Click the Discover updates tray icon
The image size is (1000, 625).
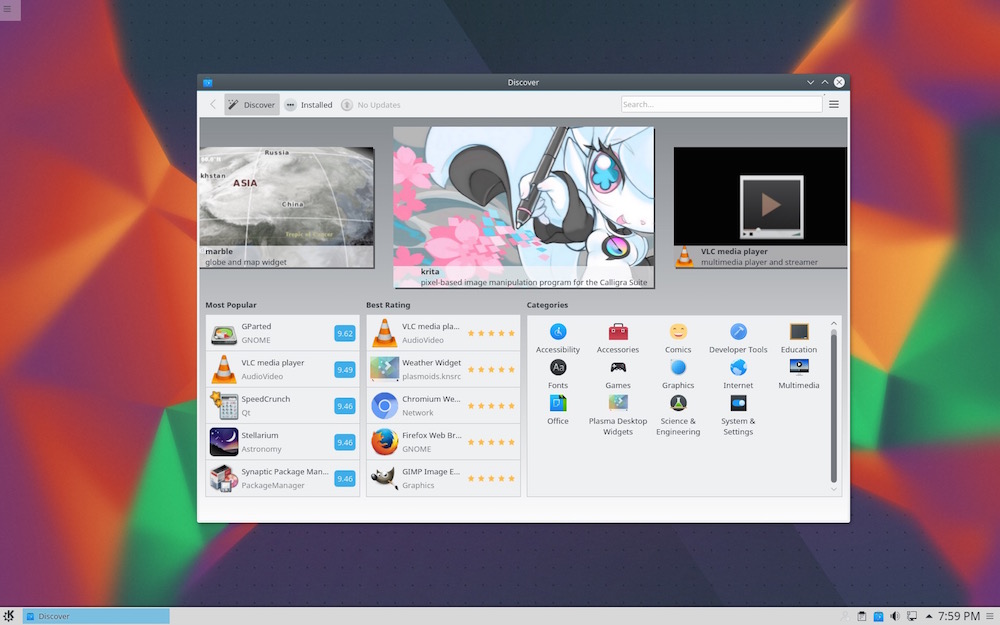[x=878, y=616]
